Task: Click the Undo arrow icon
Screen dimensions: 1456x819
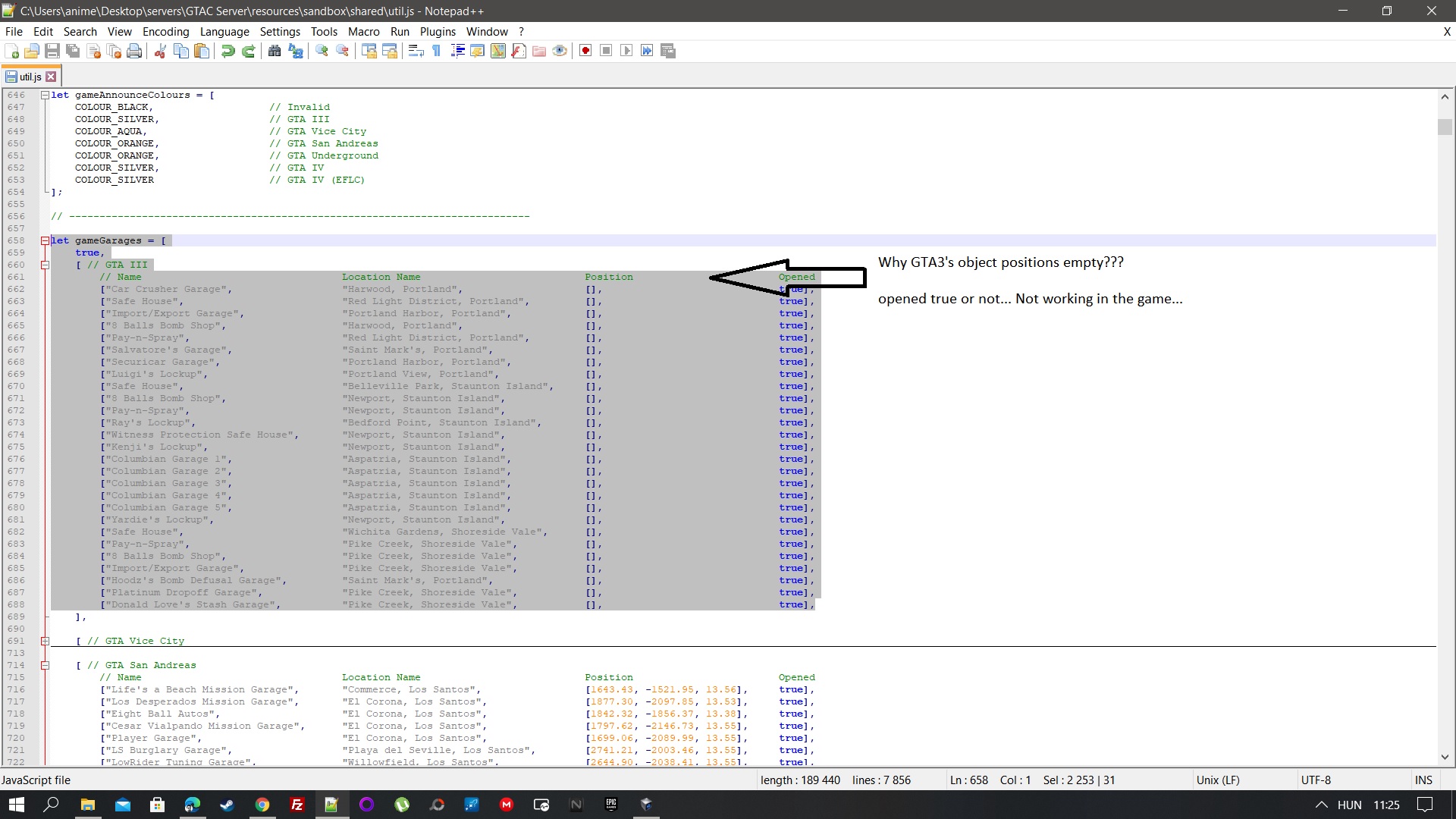Action: [227, 51]
